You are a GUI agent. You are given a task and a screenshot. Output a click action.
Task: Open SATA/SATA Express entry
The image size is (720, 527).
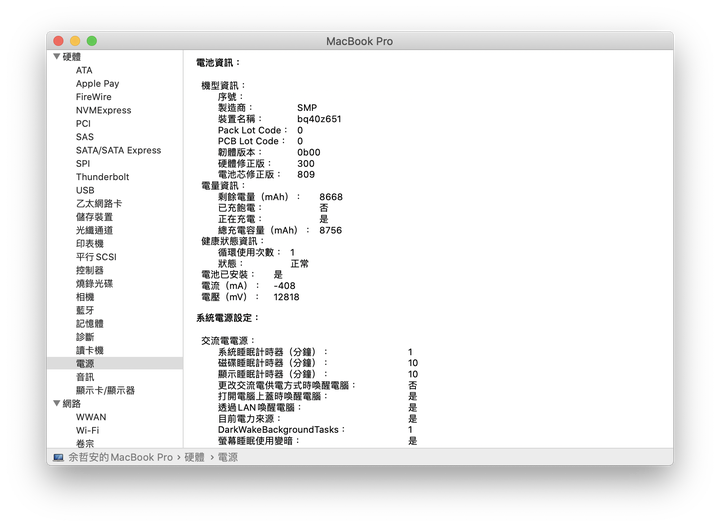118,150
